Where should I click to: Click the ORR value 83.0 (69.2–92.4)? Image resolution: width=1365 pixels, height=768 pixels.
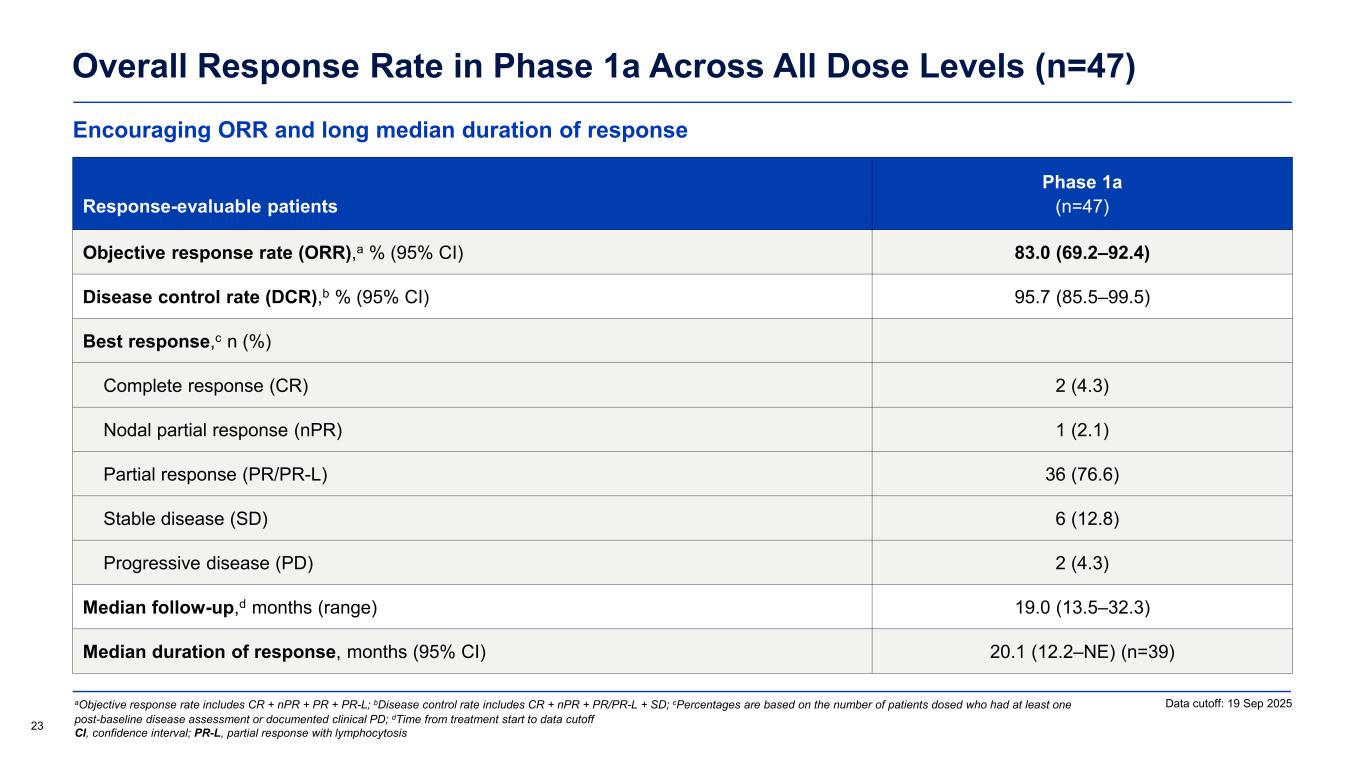[x=1082, y=253]
